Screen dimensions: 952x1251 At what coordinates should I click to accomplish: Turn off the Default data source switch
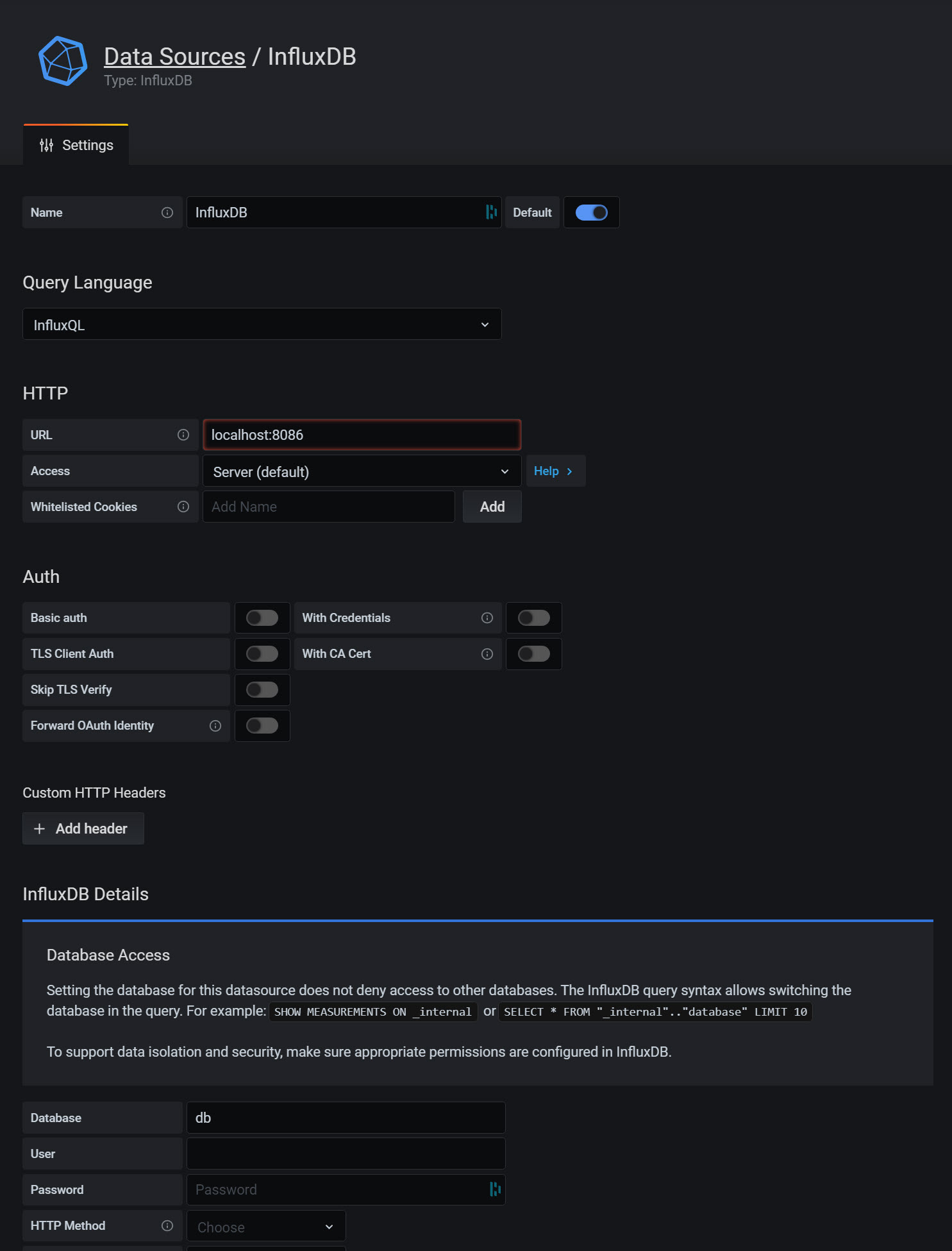pos(591,213)
